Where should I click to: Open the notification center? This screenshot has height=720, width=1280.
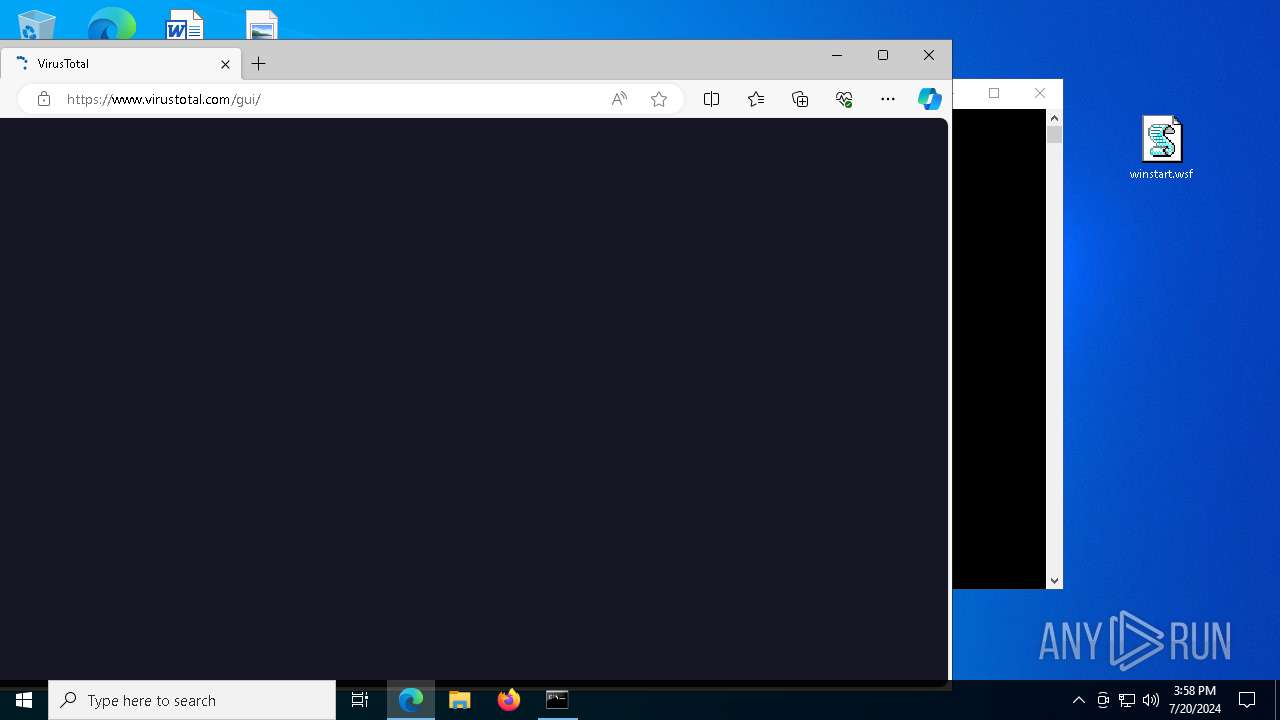pyautogui.click(x=1247, y=700)
